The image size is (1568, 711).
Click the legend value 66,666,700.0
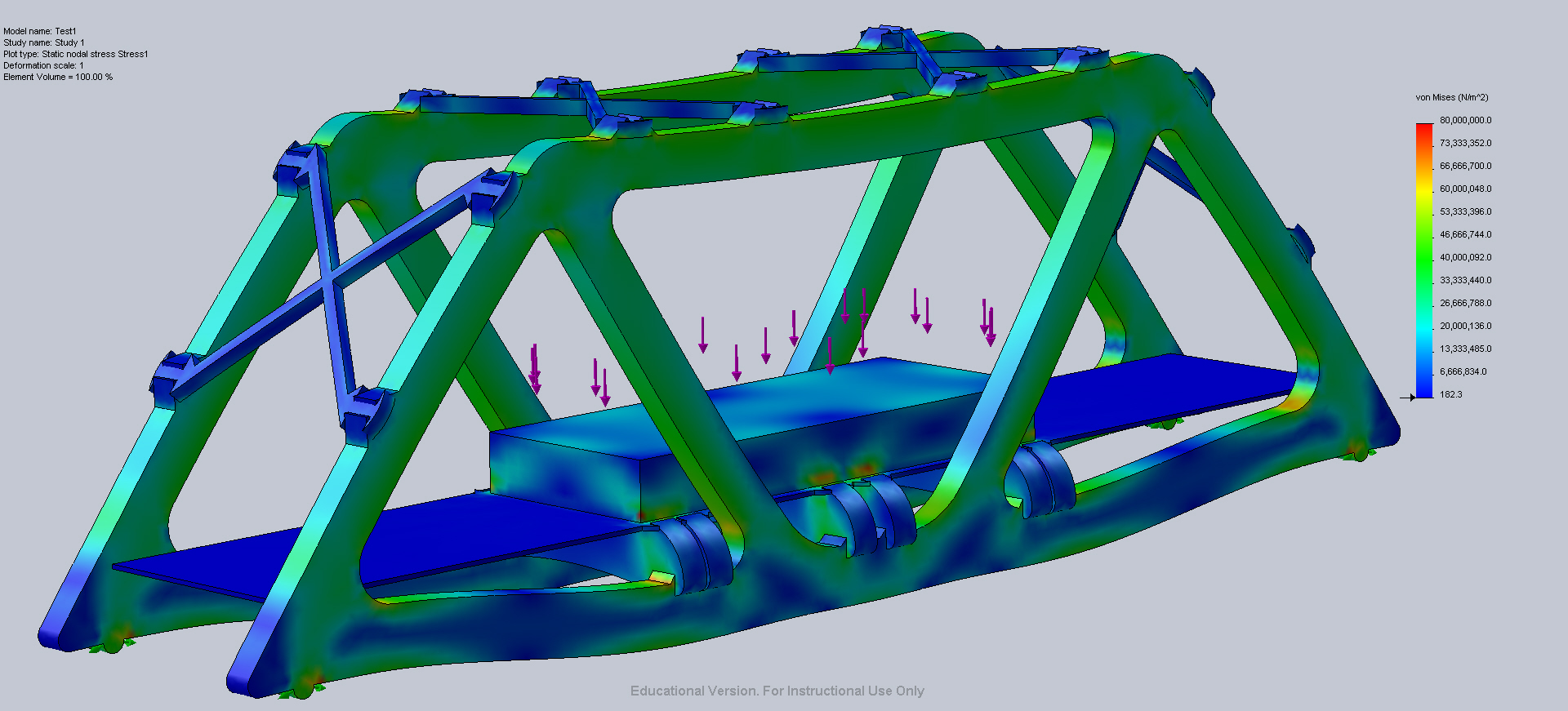[1465, 166]
